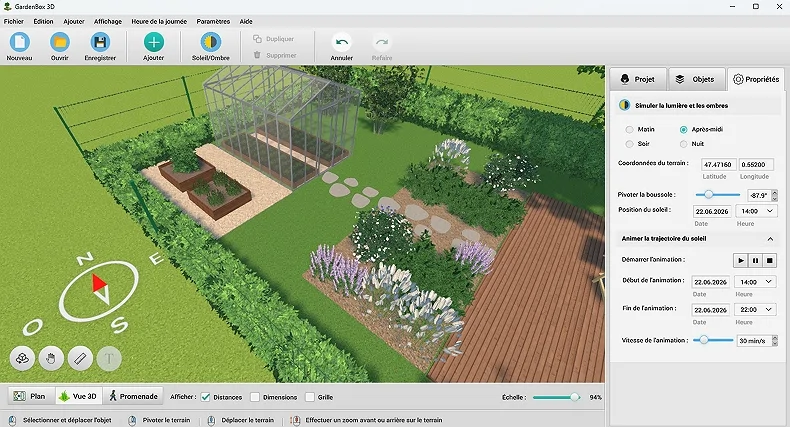The width and height of the screenshot is (790, 427).
Task: Click the Supprimer trash item
Action: (x=275, y=55)
